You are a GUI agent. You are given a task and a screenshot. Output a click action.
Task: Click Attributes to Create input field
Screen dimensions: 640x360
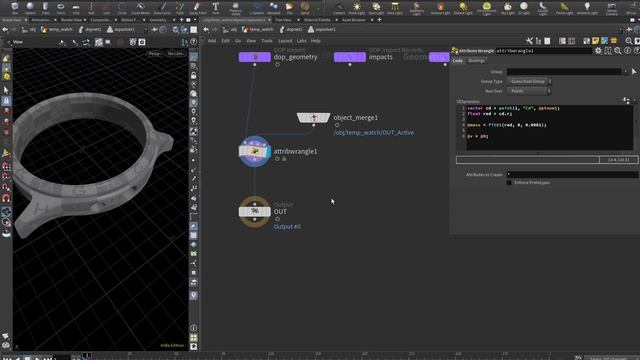tap(572, 174)
